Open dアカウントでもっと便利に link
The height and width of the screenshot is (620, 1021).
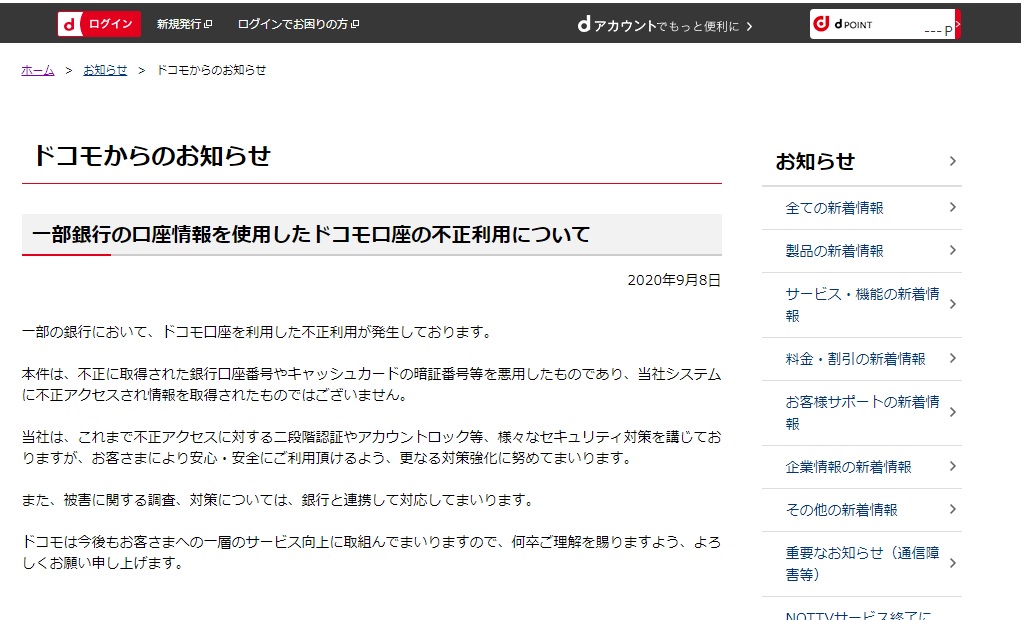pyautogui.click(x=664, y=25)
